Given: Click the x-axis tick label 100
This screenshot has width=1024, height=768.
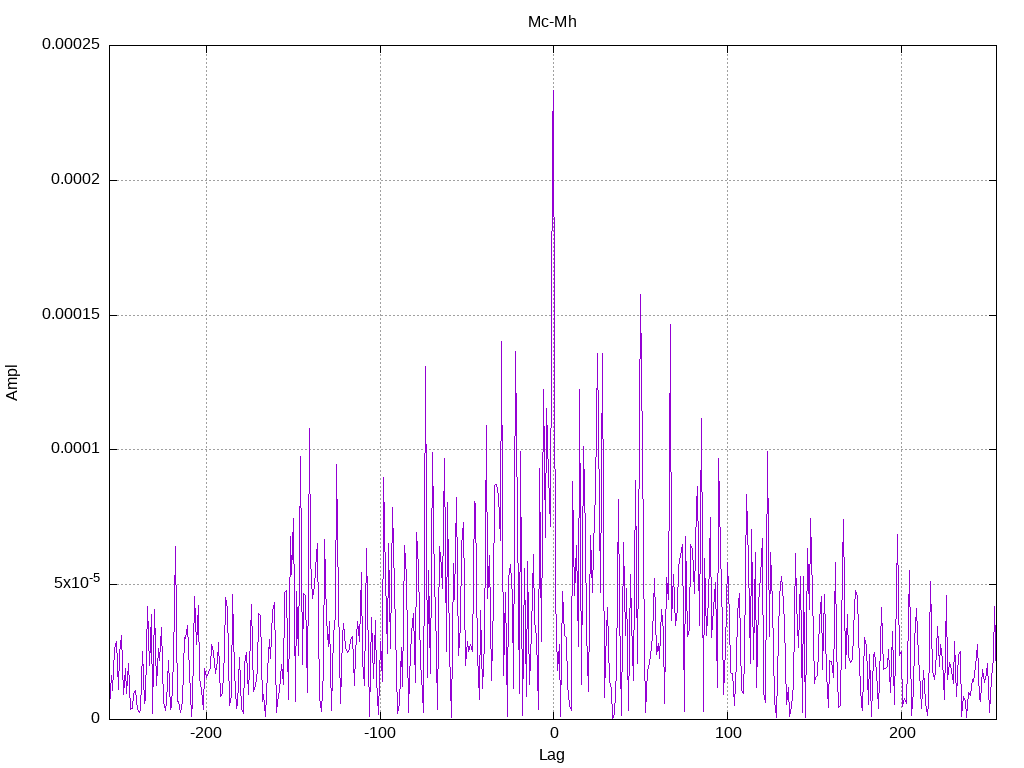Looking at the screenshot, I should (728, 733).
